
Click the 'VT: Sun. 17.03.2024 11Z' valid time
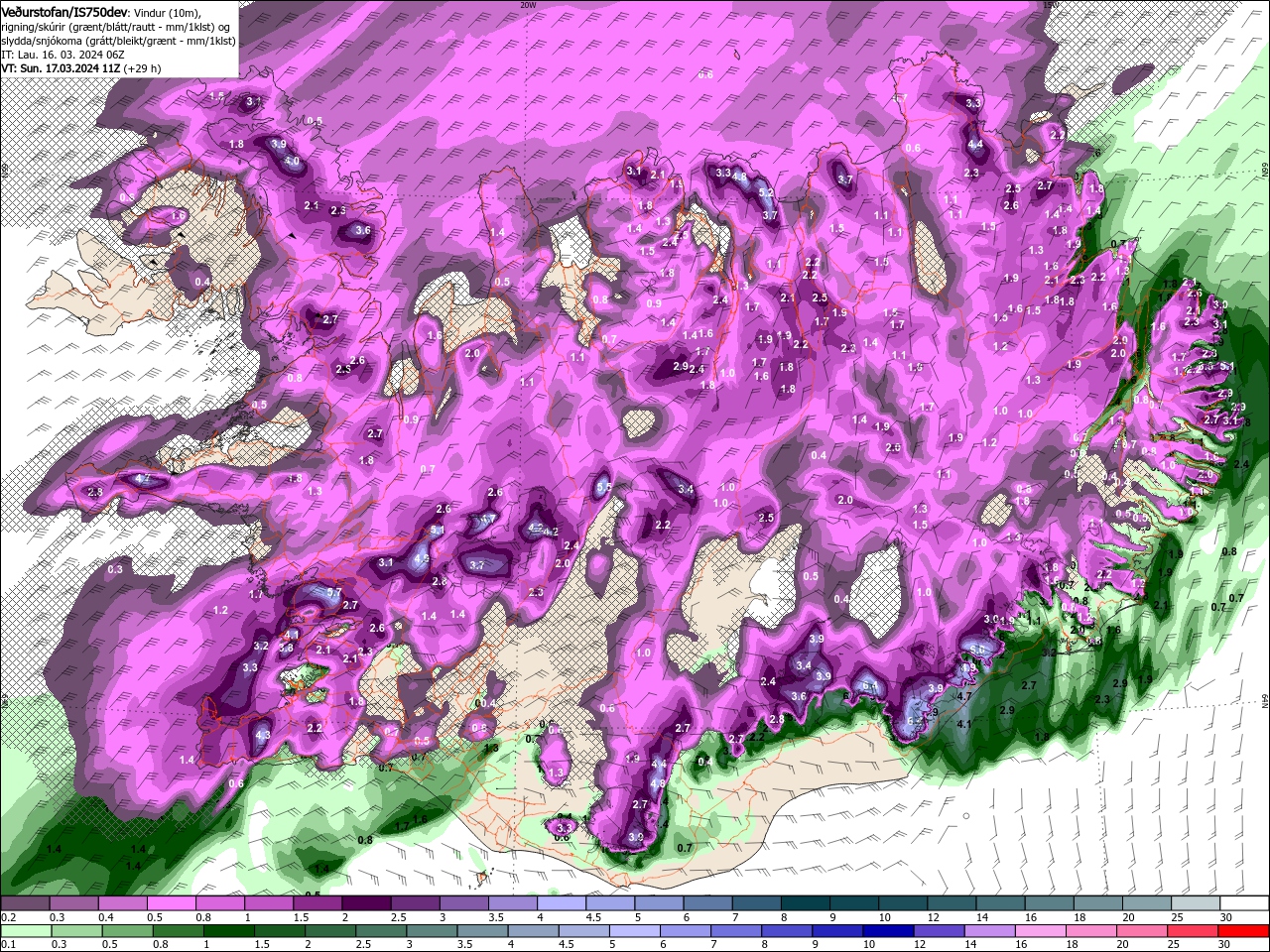[x=61, y=68]
